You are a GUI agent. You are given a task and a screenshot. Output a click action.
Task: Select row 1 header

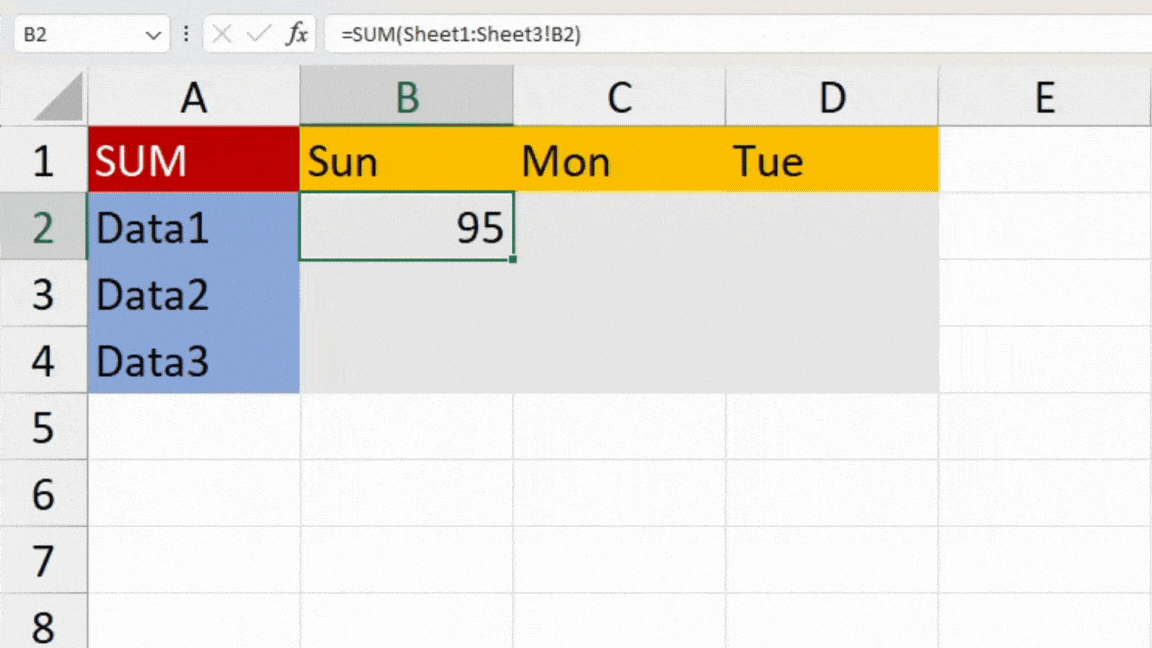pyautogui.click(x=45, y=161)
